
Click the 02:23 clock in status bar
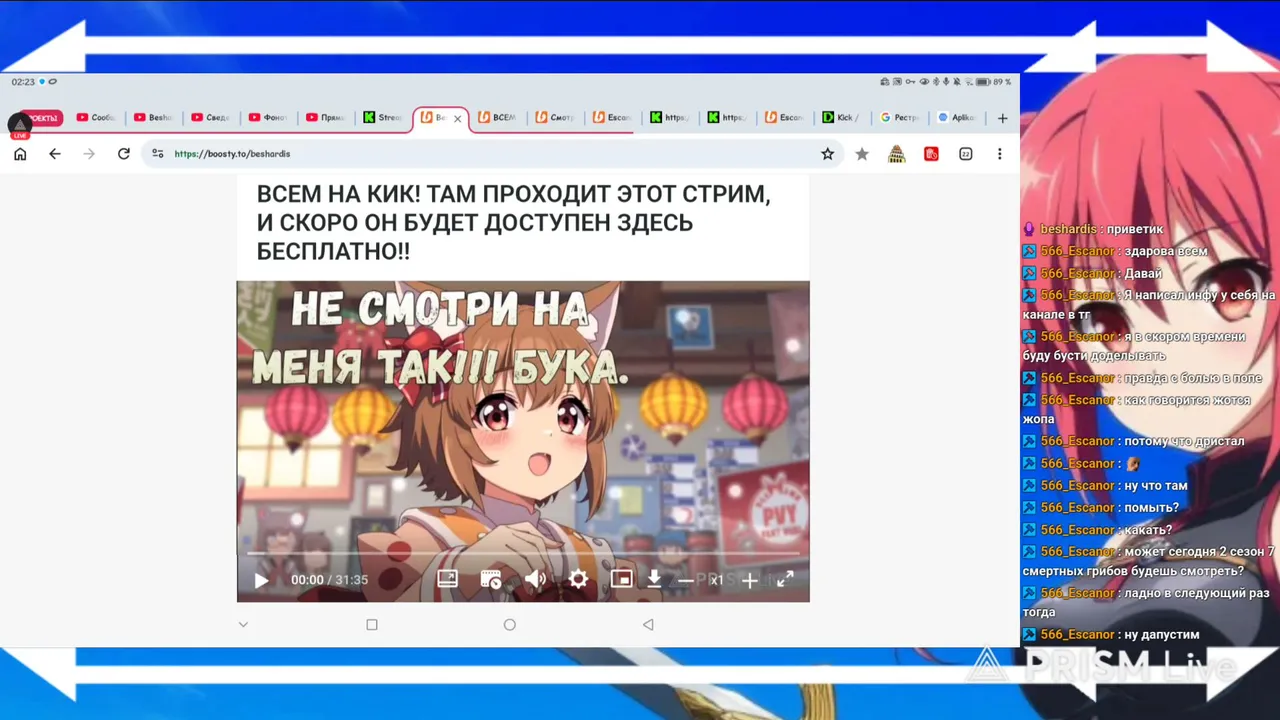[x=23, y=82]
